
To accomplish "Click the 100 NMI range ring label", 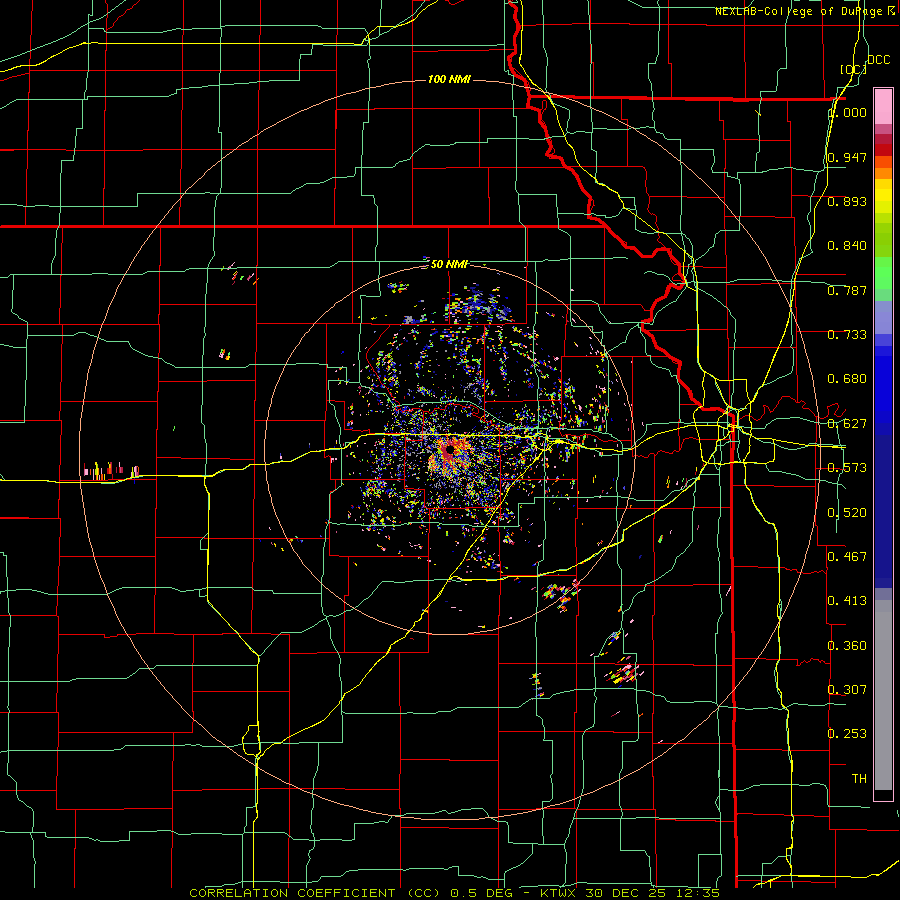I will point(449,79).
